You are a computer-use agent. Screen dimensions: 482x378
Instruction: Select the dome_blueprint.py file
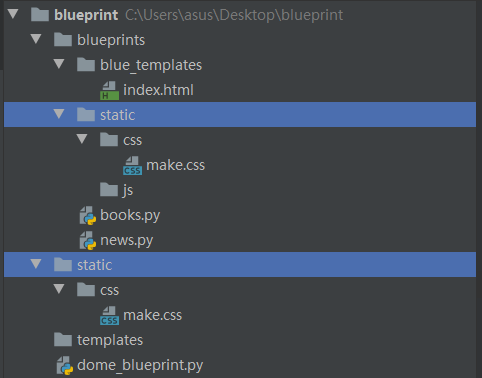[140, 365]
